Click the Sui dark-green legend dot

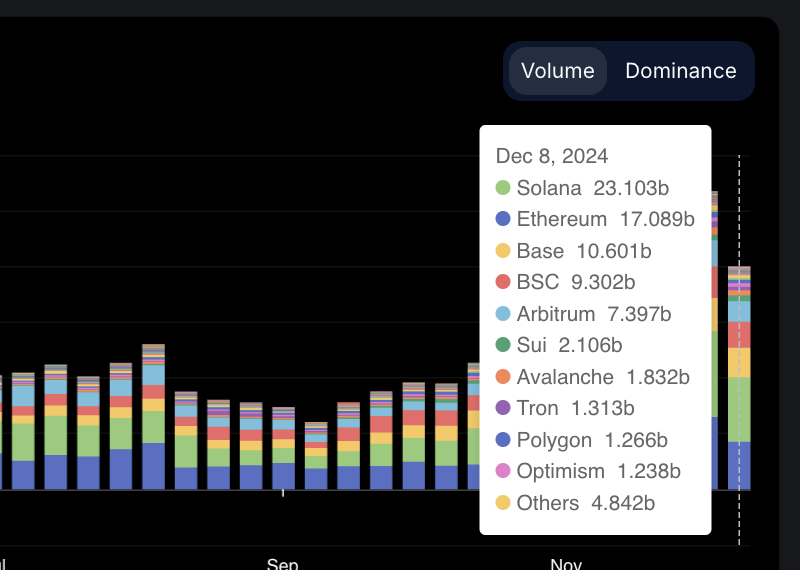[x=503, y=345]
